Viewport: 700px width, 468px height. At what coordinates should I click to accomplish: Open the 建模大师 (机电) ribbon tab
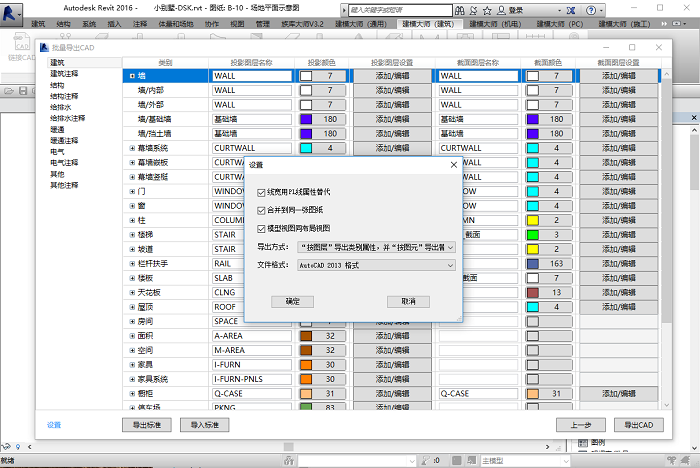(x=495, y=24)
